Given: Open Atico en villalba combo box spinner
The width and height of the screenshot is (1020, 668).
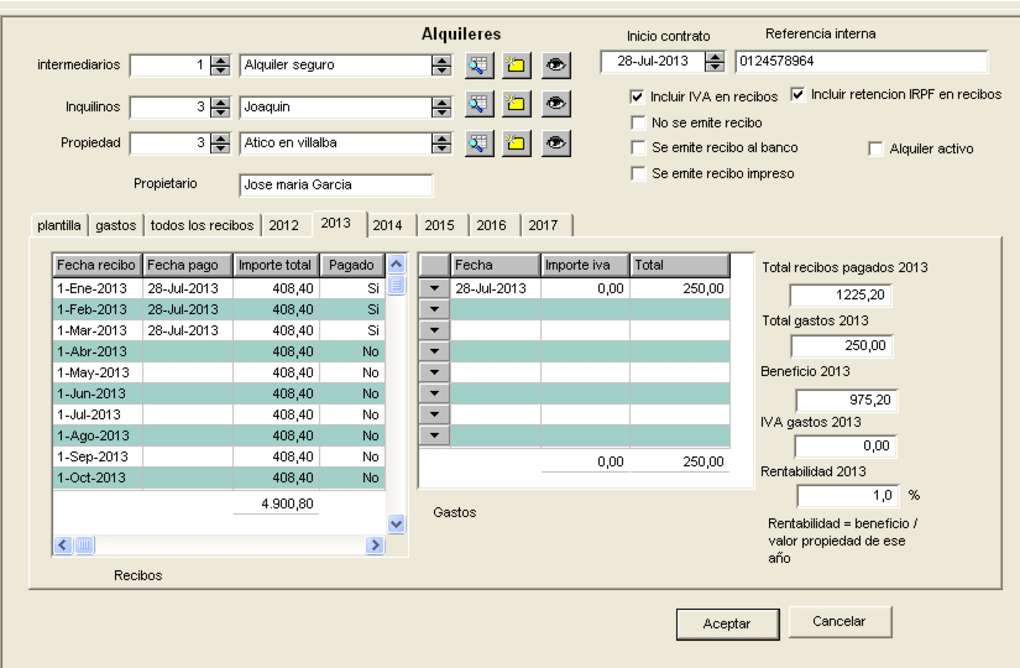Looking at the screenshot, I should point(442,143).
